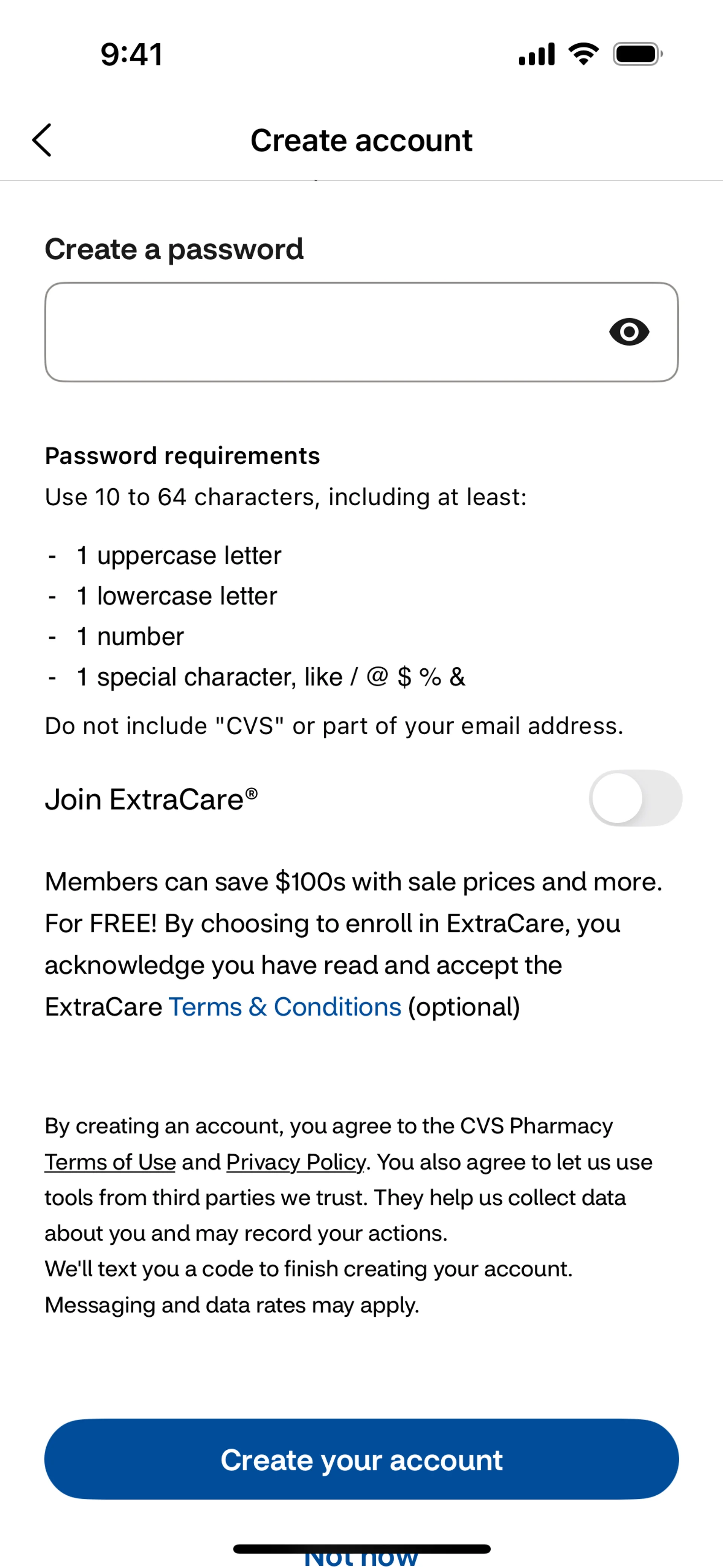Enable the Join ExtraCare switch
723x1568 pixels.
click(635, 798)
